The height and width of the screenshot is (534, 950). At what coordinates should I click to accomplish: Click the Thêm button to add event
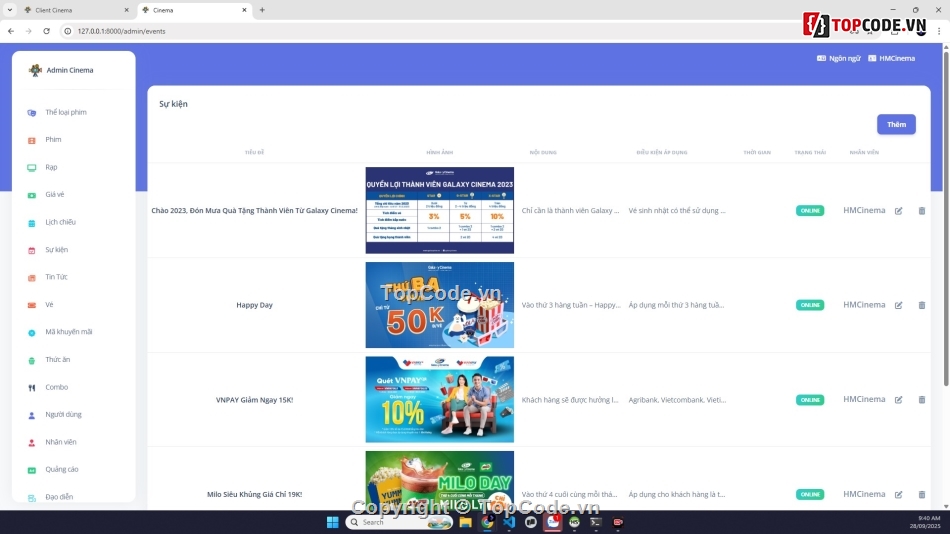pyautogui.click(x=896, y=124)
